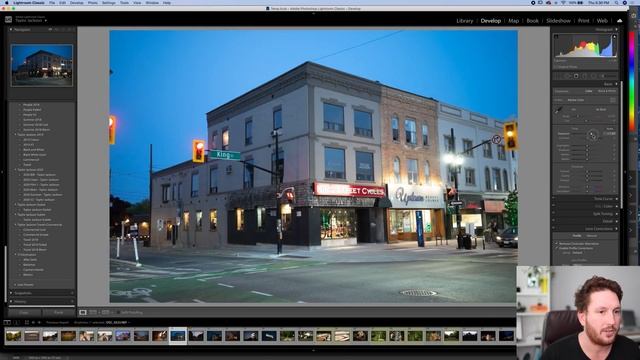Toggle the highlight clipping indicator in histogram

click(614, 37)
